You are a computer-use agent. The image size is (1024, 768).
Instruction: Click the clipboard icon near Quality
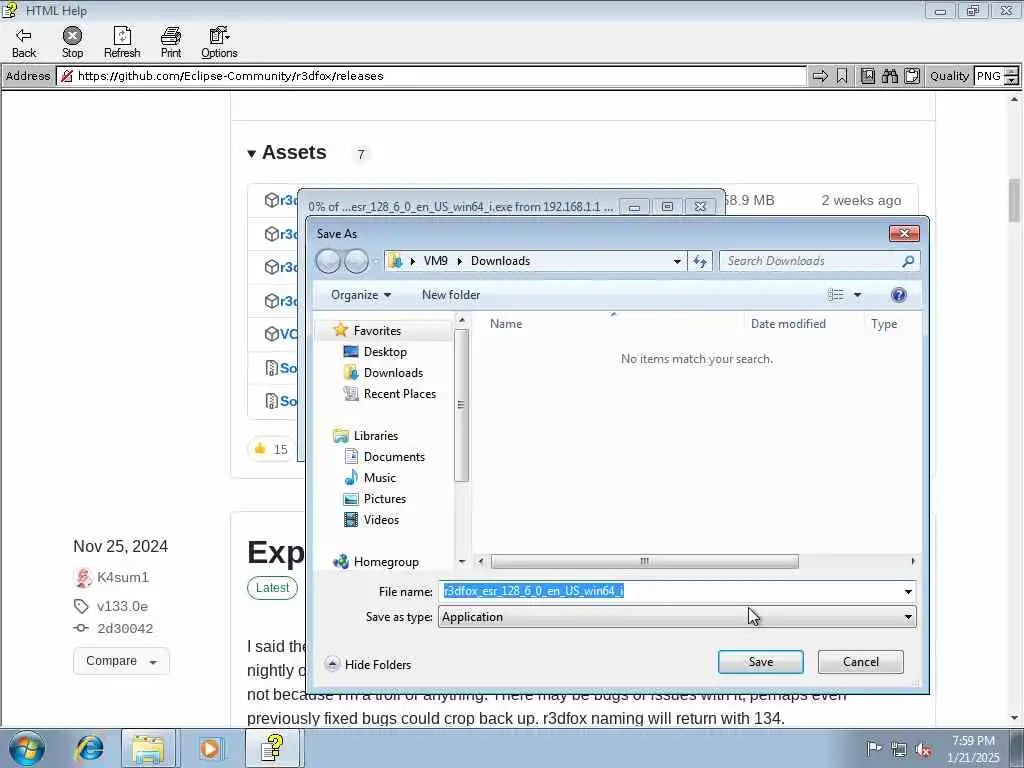tap(912, 76)
